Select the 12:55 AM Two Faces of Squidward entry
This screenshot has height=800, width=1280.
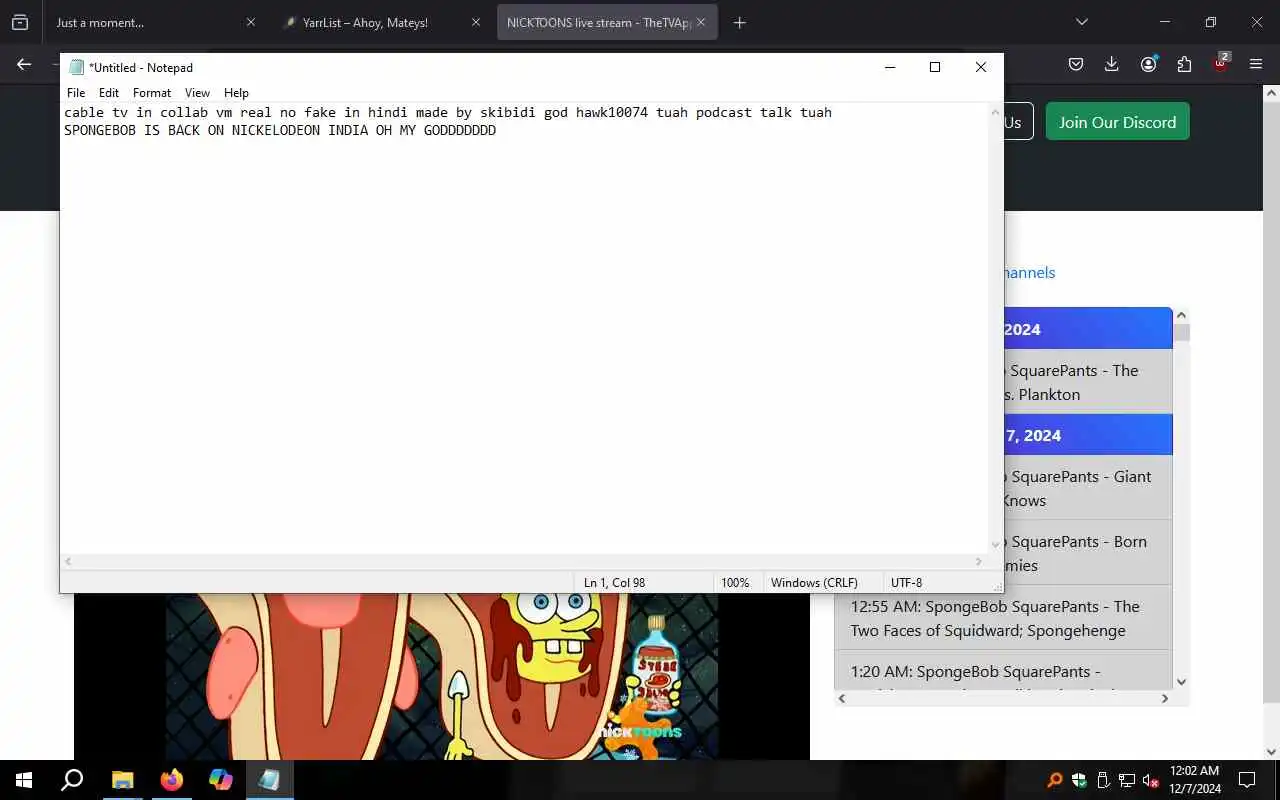1003,618
